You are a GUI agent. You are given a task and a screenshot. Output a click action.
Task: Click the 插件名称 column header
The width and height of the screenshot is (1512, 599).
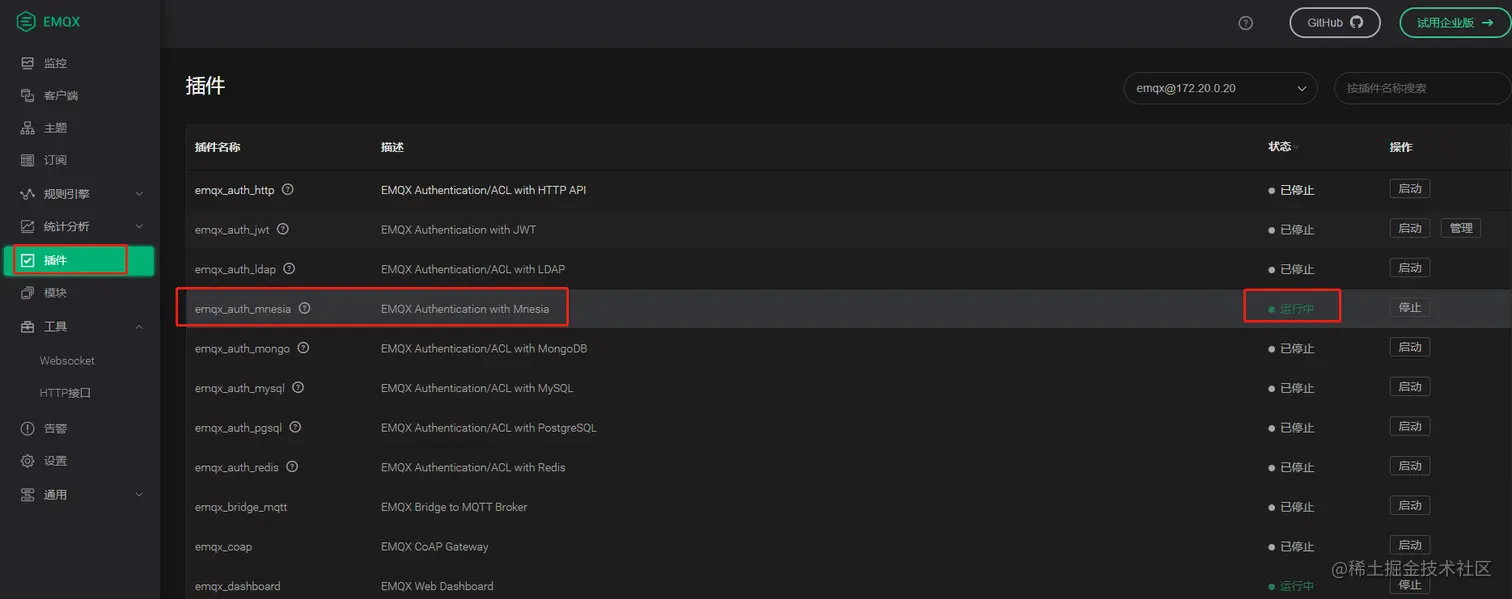tap(217, 148)
